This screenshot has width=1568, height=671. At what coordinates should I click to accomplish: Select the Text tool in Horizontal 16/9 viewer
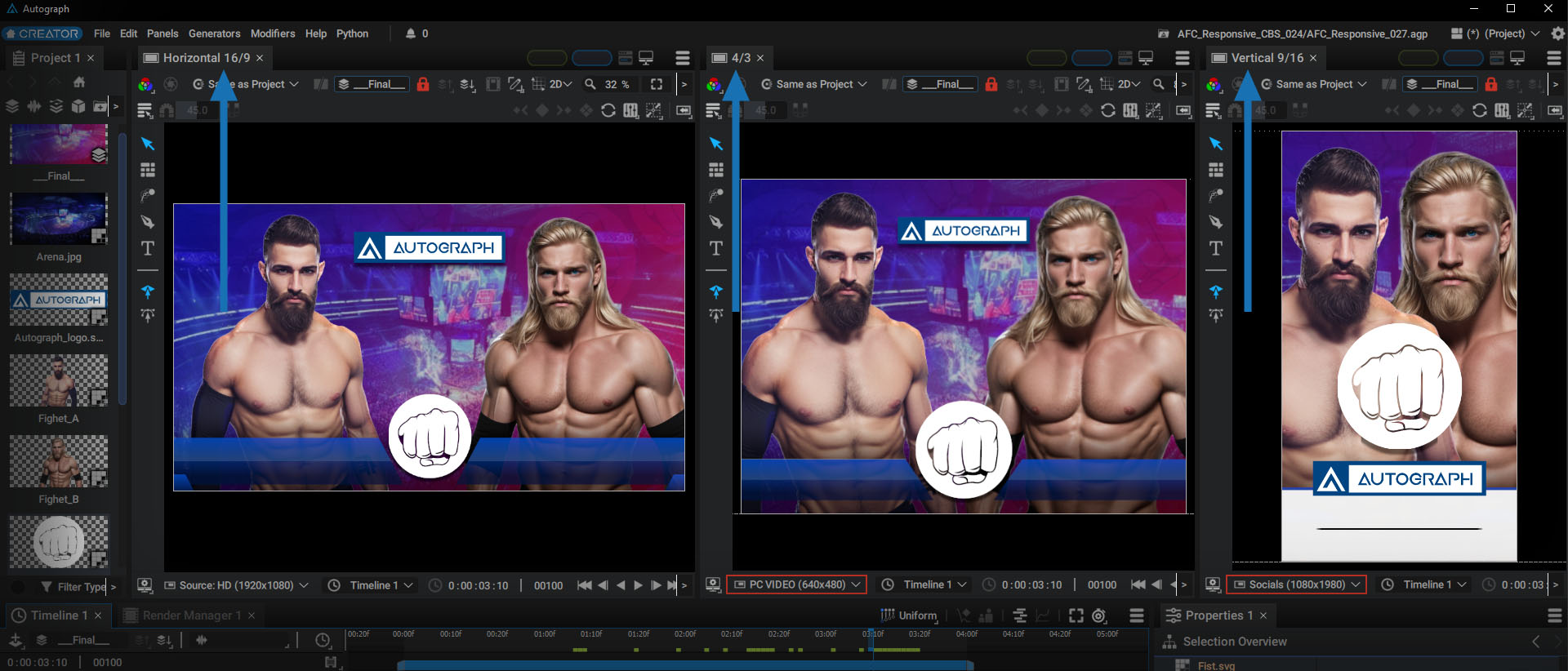click(148, 248)
